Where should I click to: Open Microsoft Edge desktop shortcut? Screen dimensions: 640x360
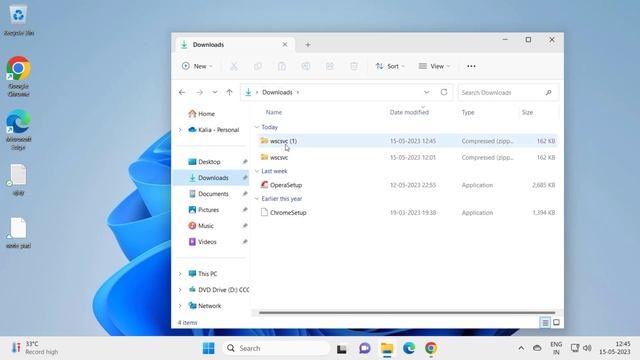[18, 130]
